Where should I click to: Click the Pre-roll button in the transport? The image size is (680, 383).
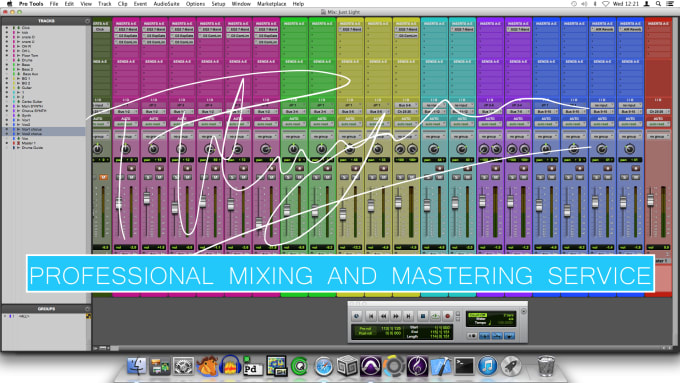366,329
